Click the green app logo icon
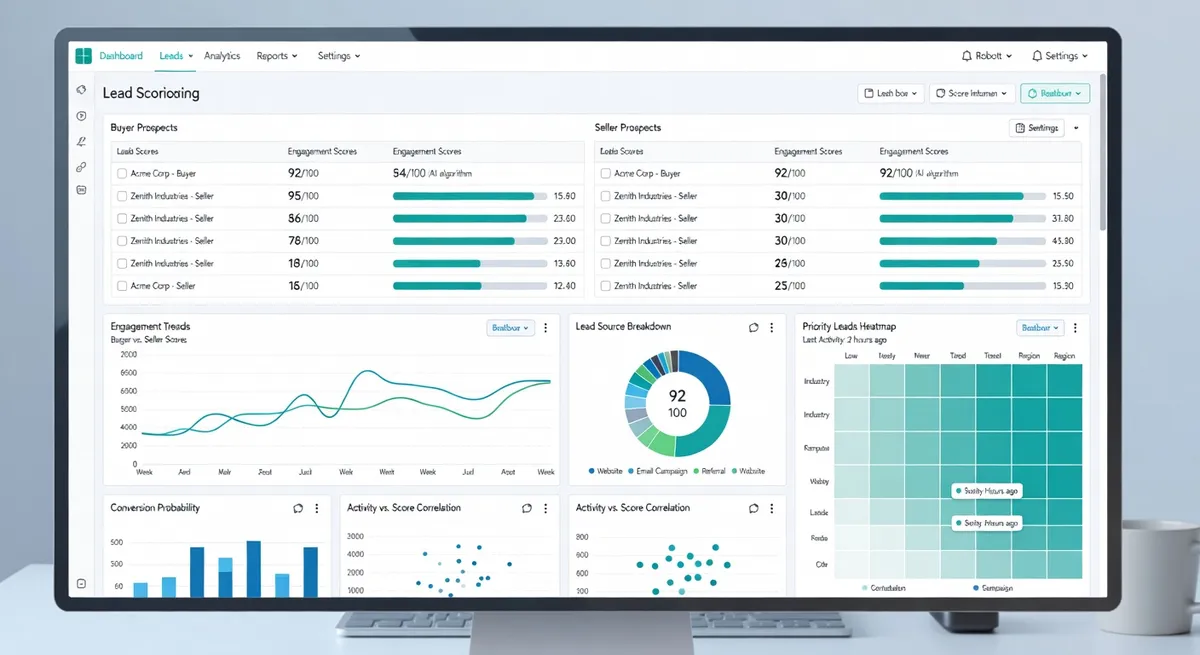This screenshot has width=1200, height=655. click(x=83, y=56)
